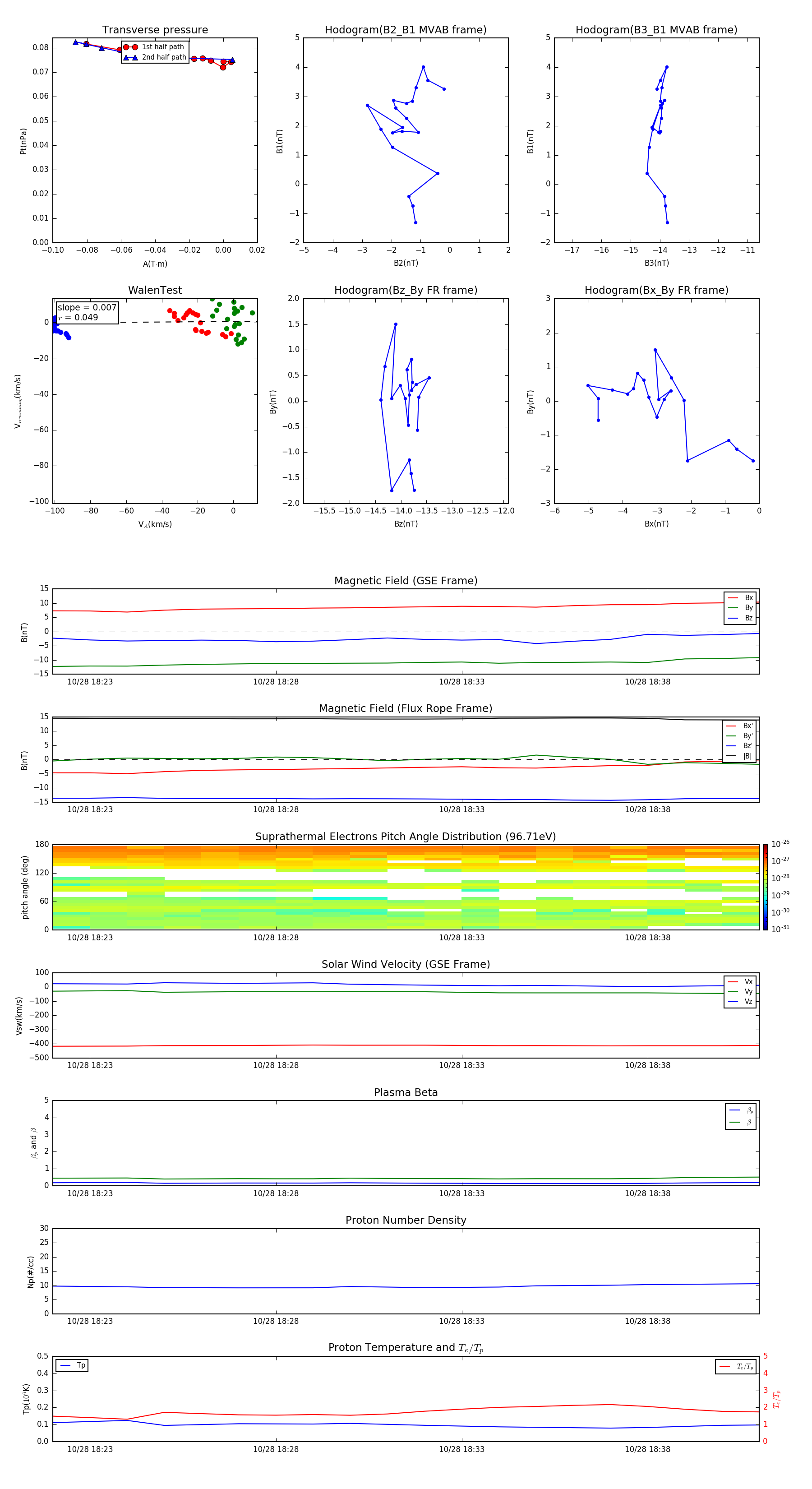Click the 'Magnetic Field (Flux Rope Frame)' title

(x=406, y=709)
